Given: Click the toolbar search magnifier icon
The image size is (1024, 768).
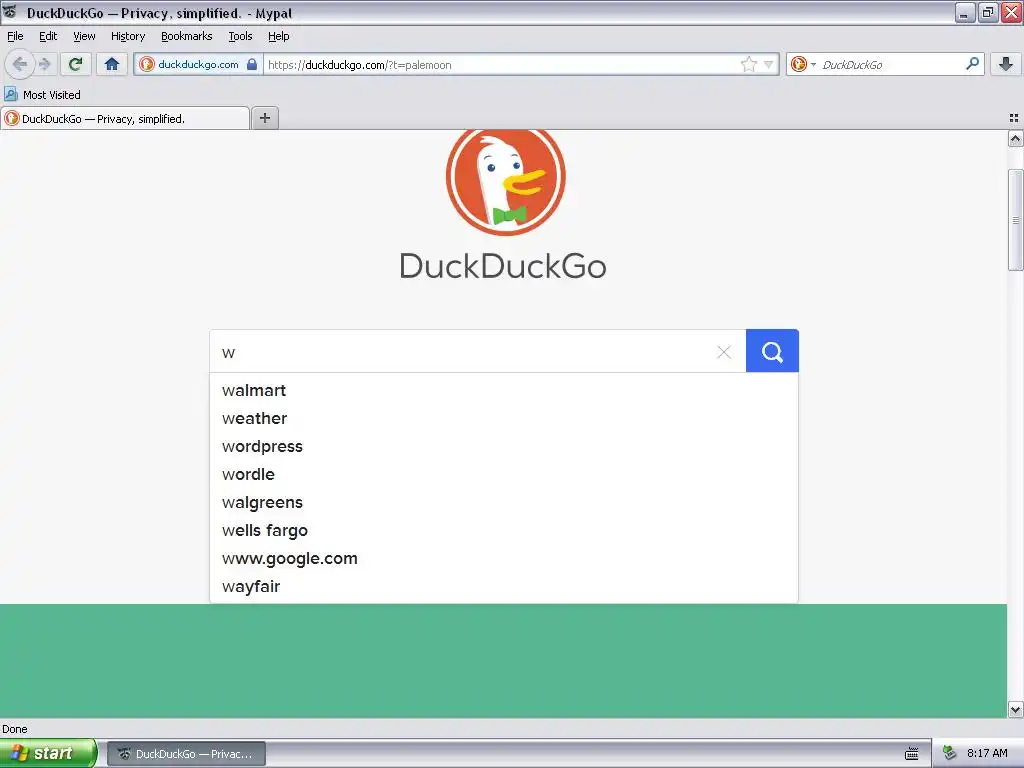Looking at the screenshot, I should (x=972, y=64).
